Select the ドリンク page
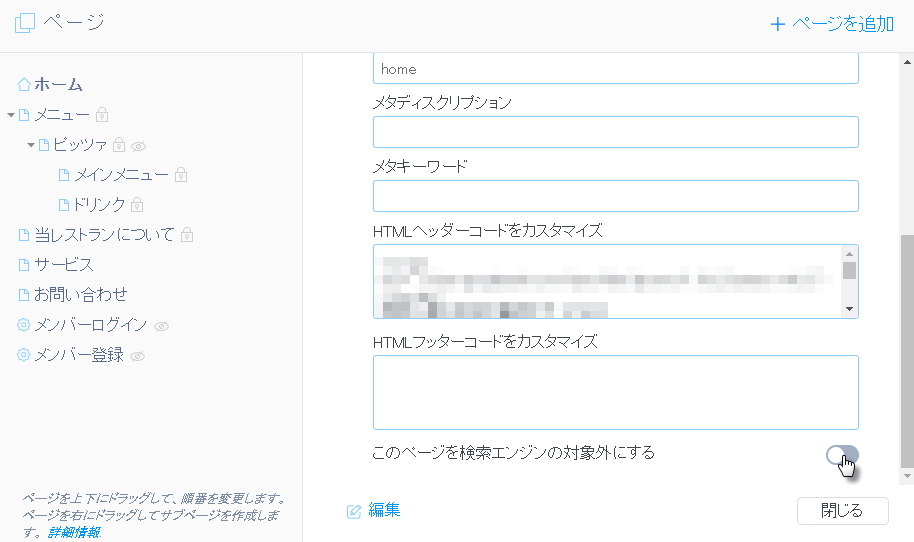The image size is (914, 542). point(99,205)
